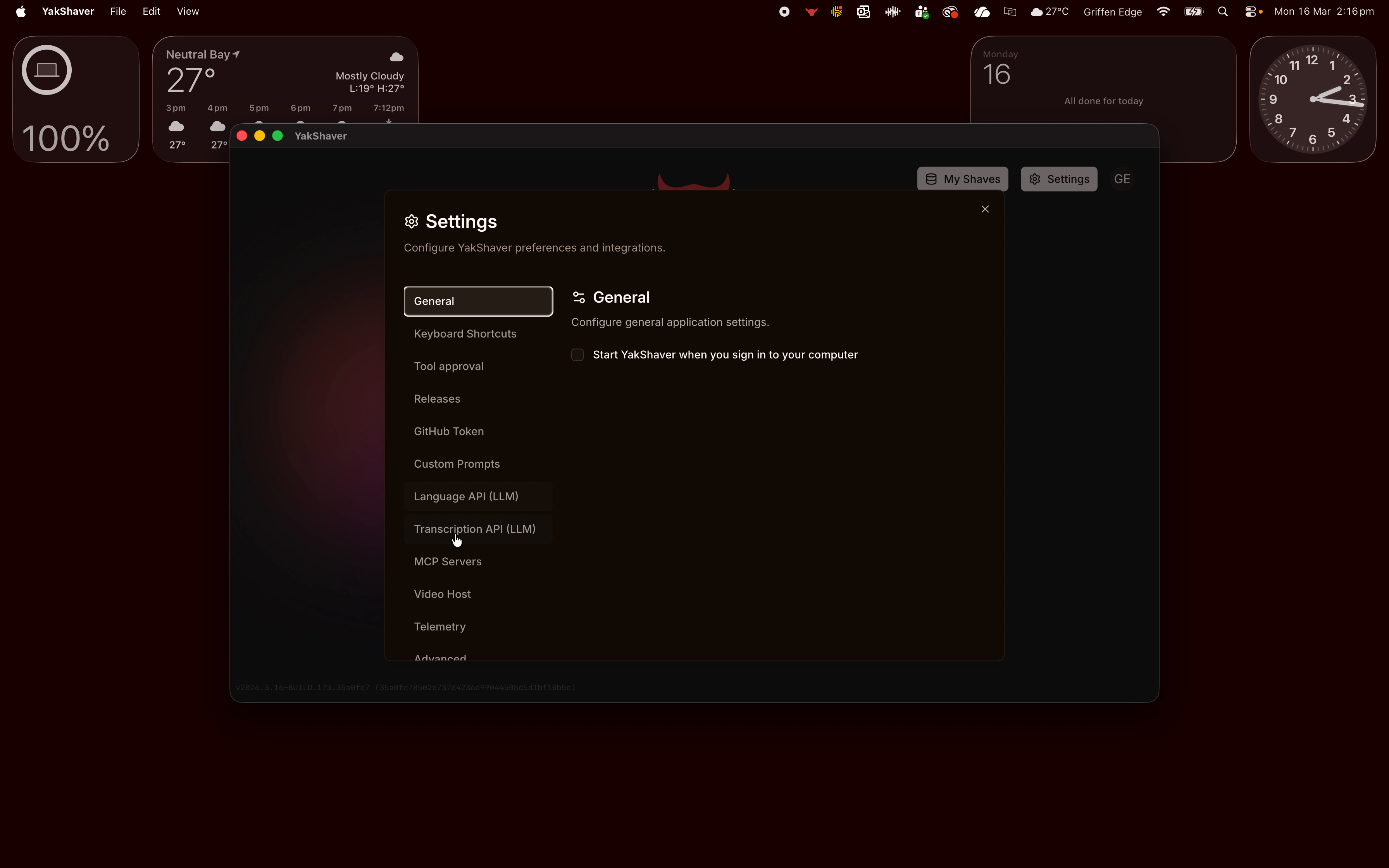Open Video Host settings
The image size is (1389, 868).
[x=478, y=594]
